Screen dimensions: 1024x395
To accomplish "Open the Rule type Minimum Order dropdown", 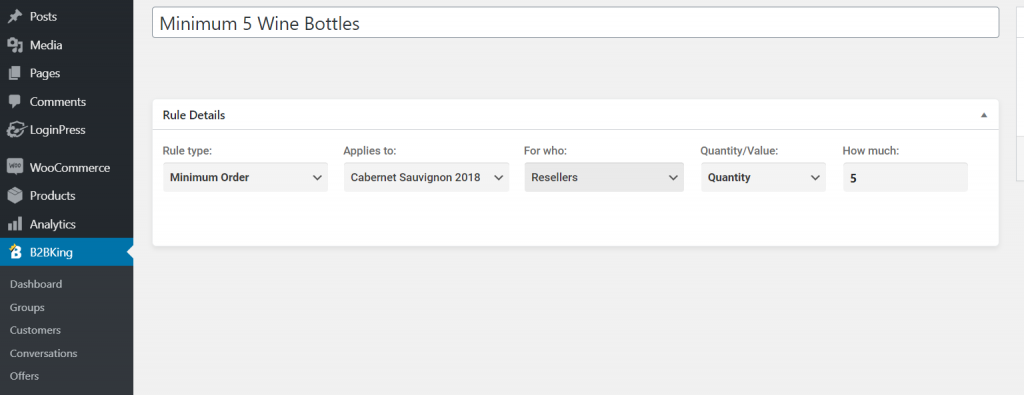I will [246, 177].
